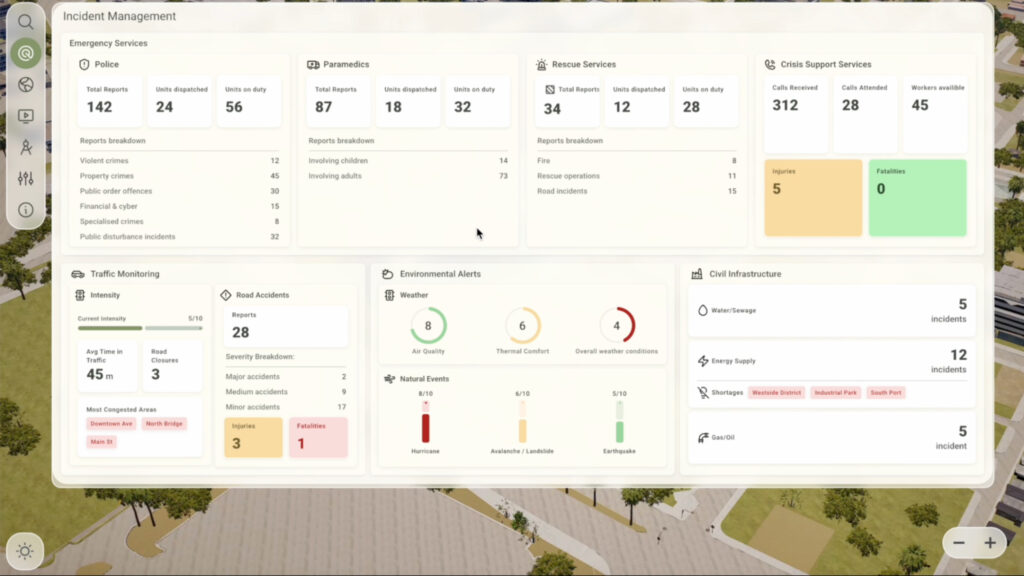Open the search icon in sidebar
The width and height of the screenshot is (1024, 576).
point(25,22)
